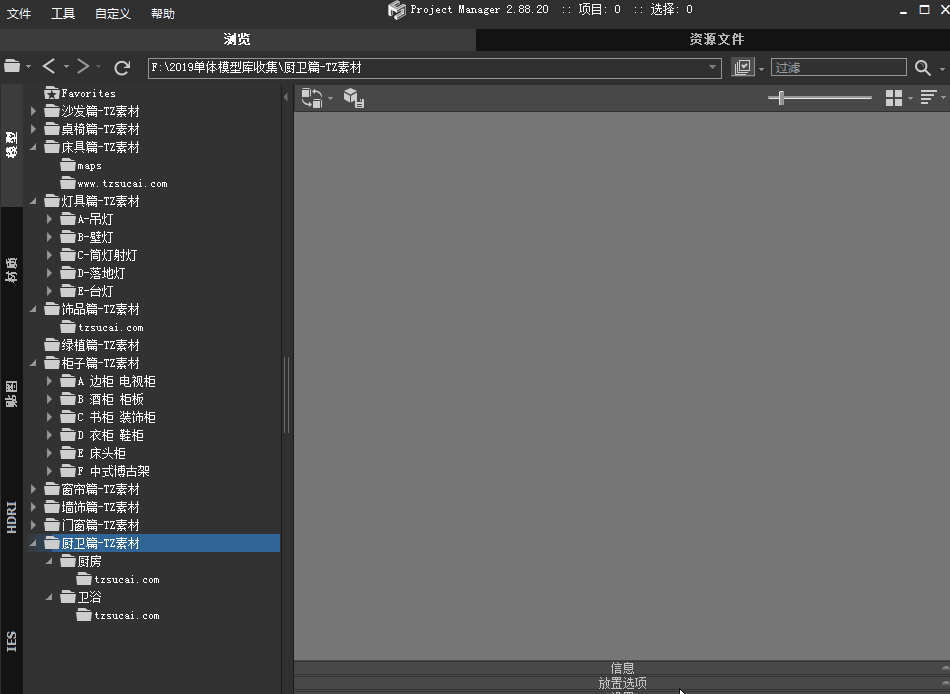Screen dimensions: 950x694
Task: Refresh the current directory
Action: coord(122,67)
